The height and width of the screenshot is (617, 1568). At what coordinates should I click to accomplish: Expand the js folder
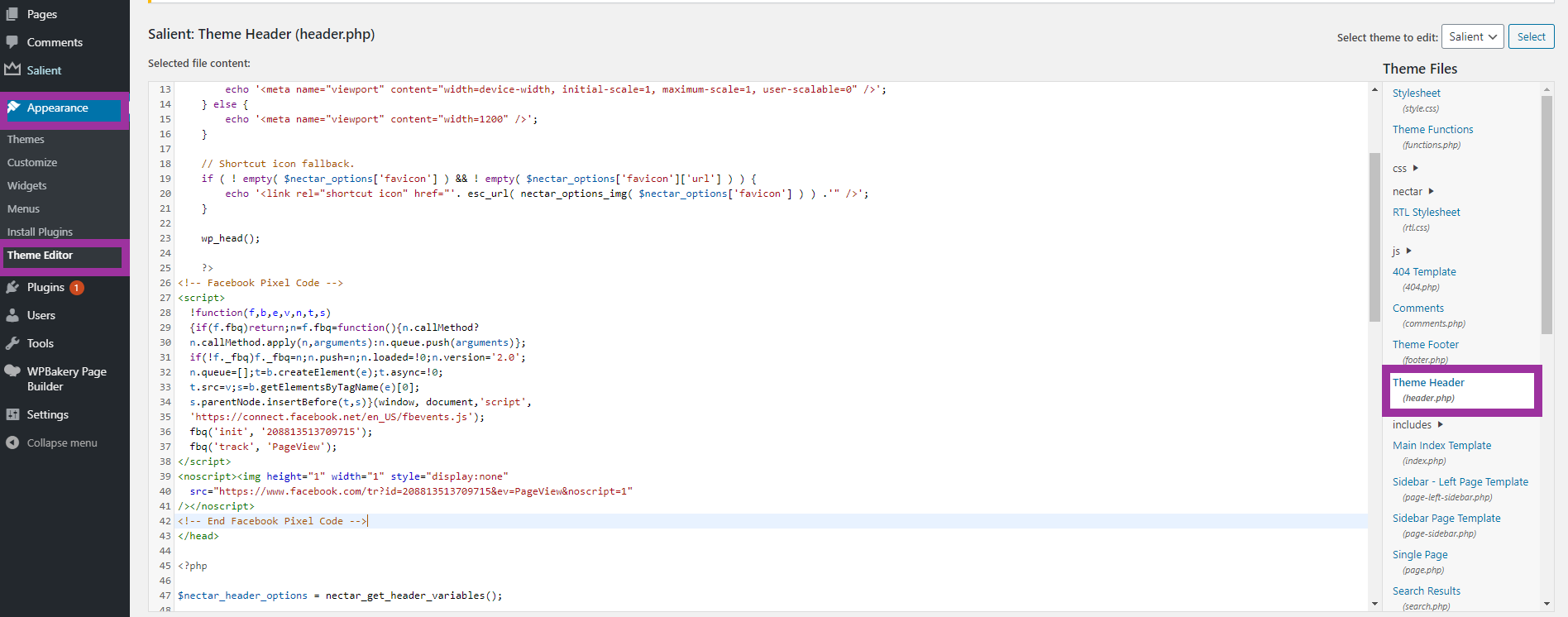point(1408,251)
